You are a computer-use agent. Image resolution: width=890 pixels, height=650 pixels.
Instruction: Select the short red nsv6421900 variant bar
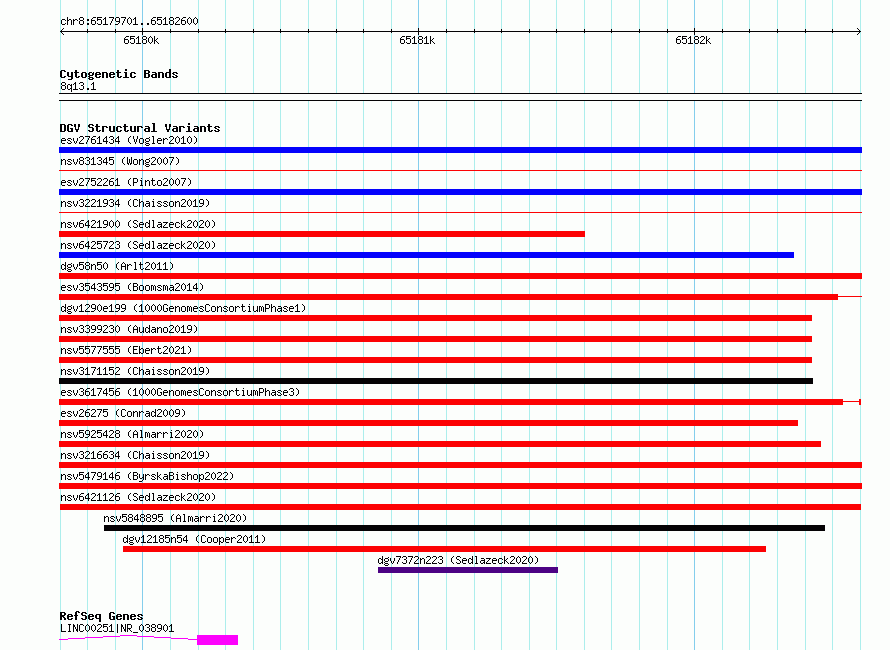[322, 234]
